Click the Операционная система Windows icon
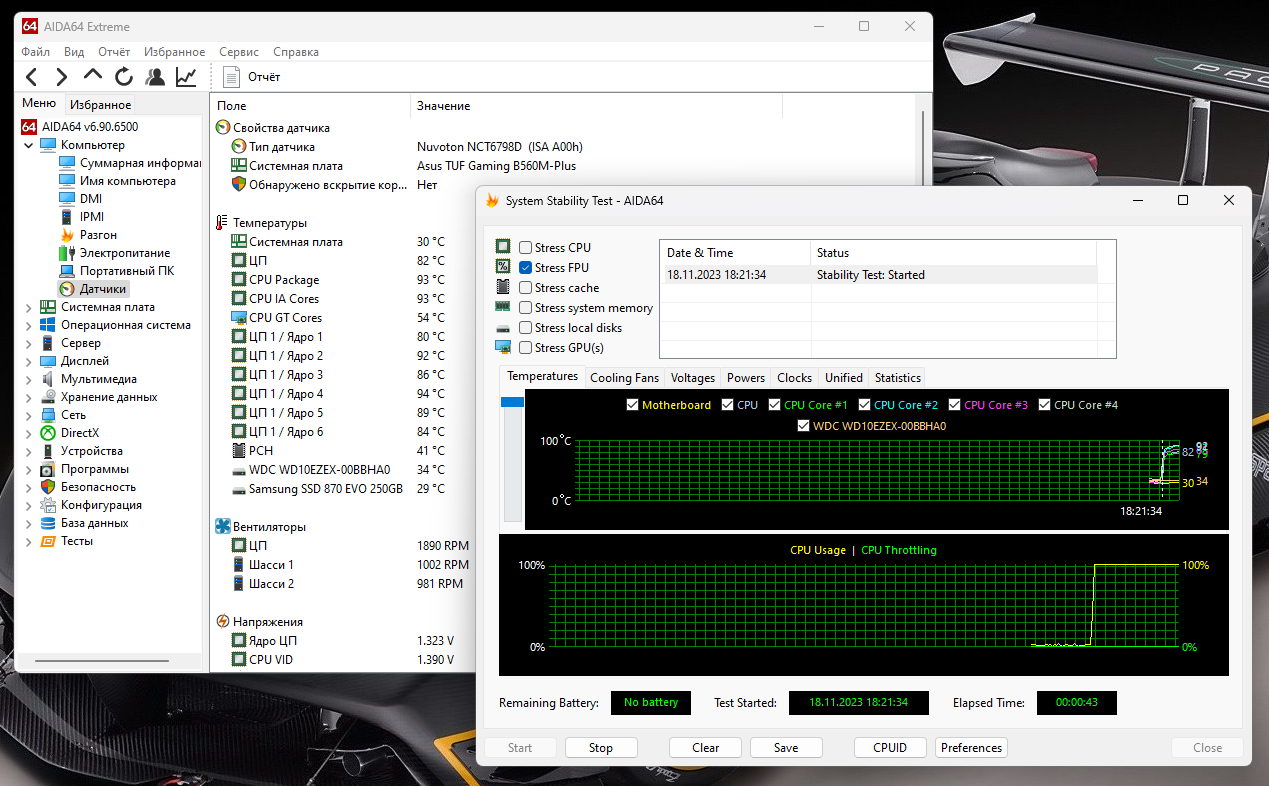Viewport: 1269px width, 786px height. point(48,325)
